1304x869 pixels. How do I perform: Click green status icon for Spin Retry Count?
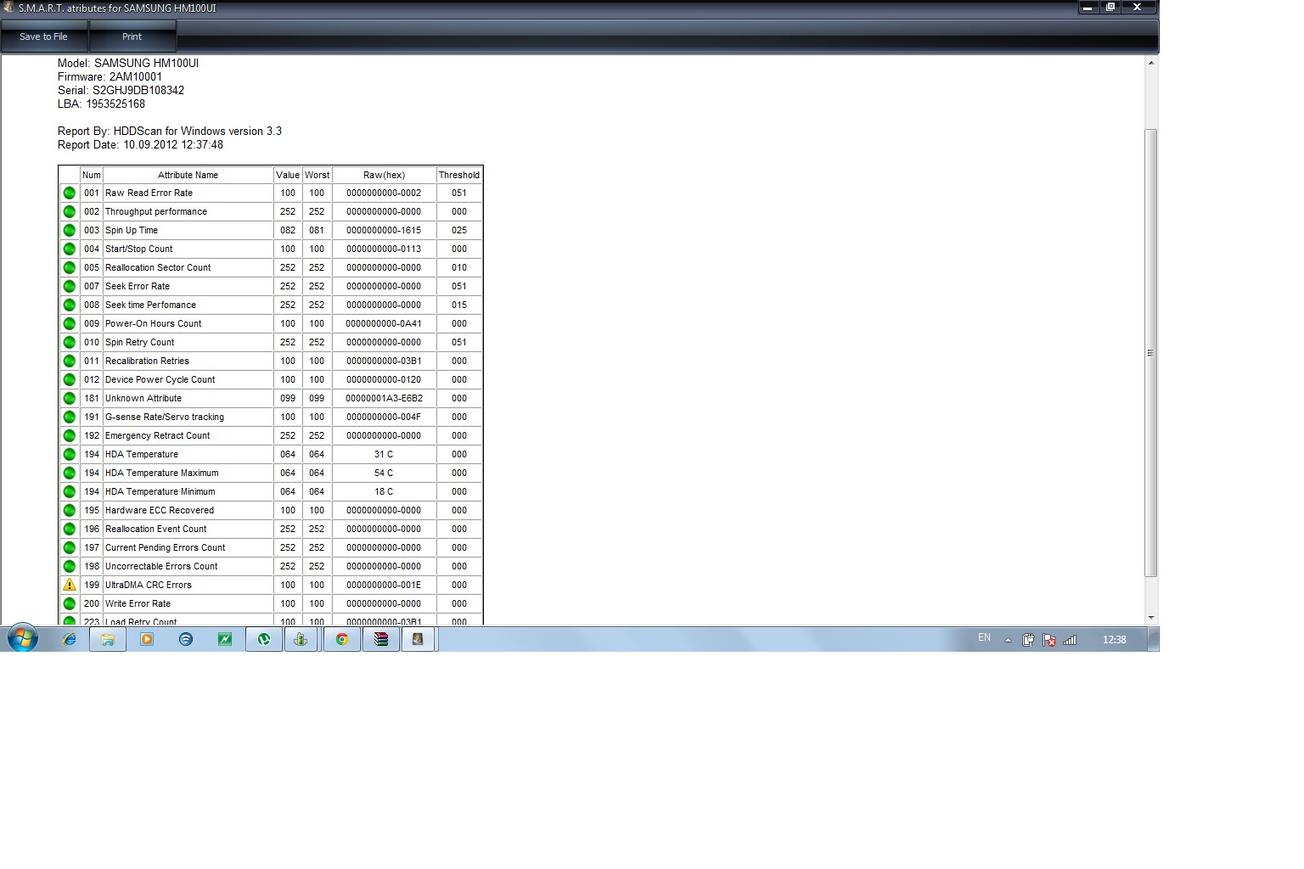pos(69,342)
